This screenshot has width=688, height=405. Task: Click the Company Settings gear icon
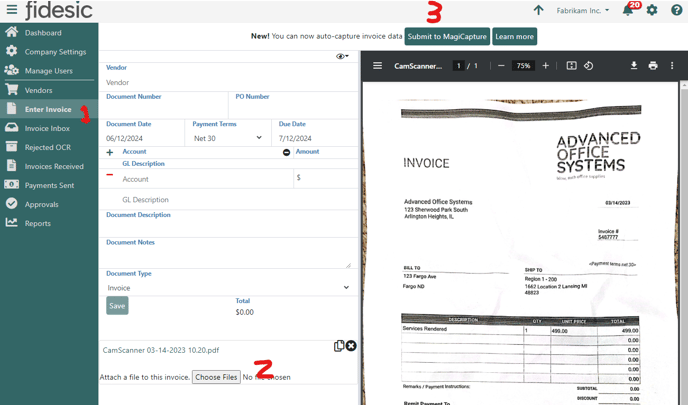[12, 51]
